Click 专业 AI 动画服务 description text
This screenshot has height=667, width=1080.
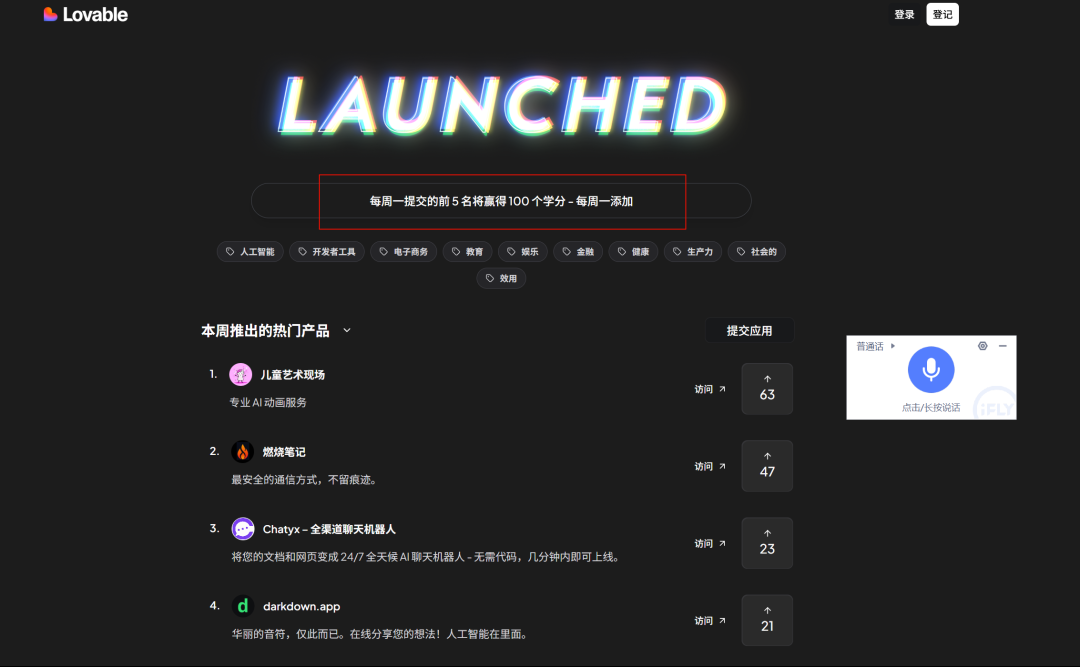268,402
